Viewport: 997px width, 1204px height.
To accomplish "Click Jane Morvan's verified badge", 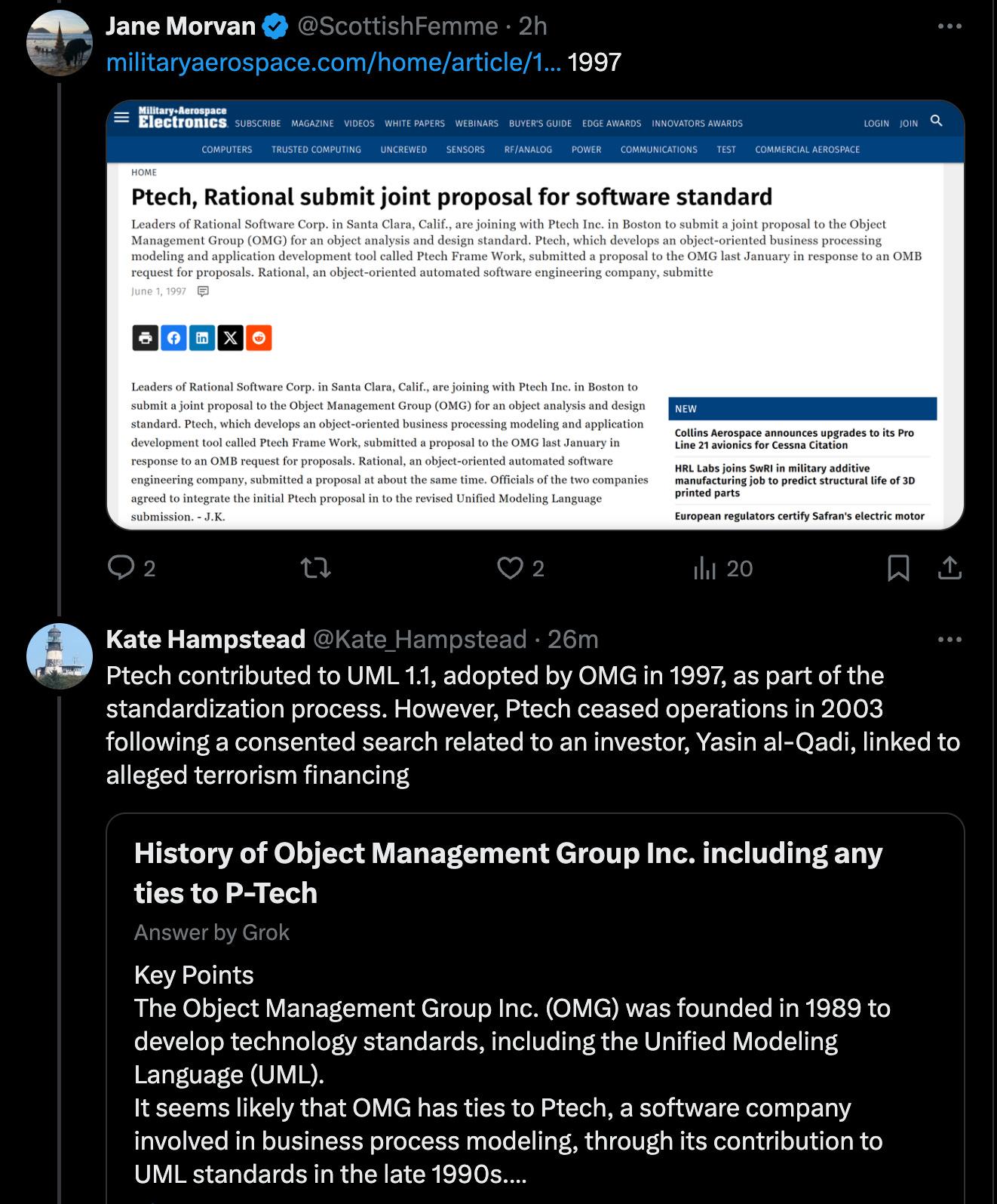I will 275,26.
